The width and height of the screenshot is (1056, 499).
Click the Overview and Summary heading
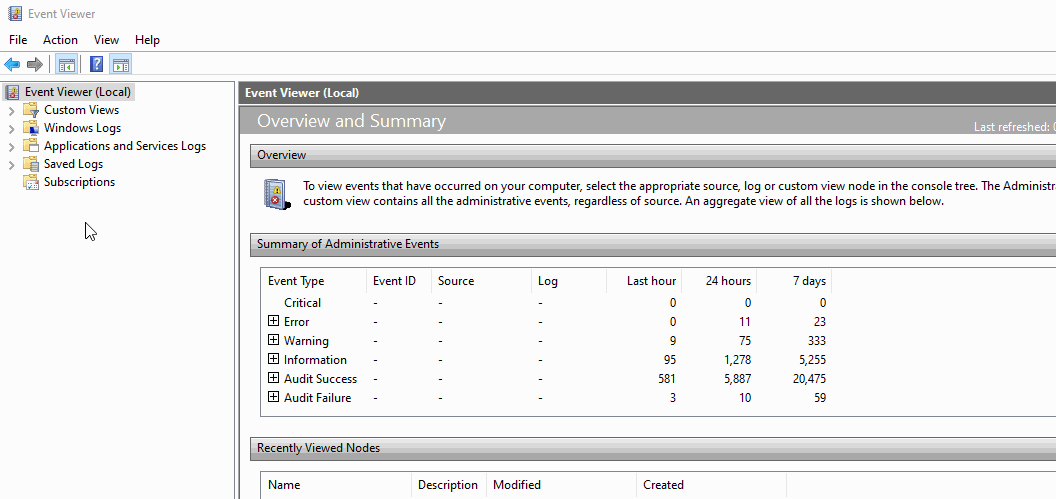pyautogui.click(x=352, y=121)
